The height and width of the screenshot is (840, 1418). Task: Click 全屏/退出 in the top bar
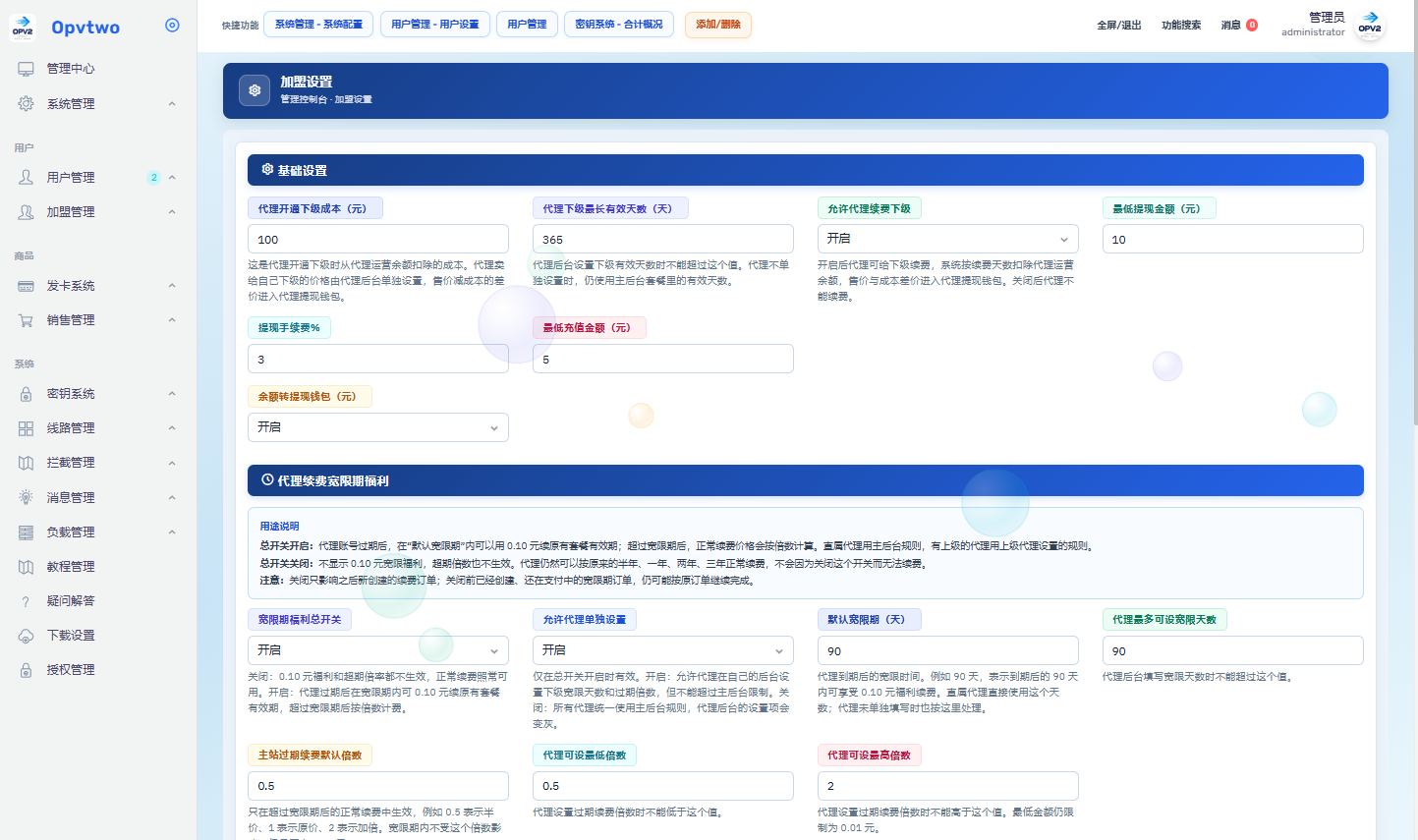(1119, 26)
